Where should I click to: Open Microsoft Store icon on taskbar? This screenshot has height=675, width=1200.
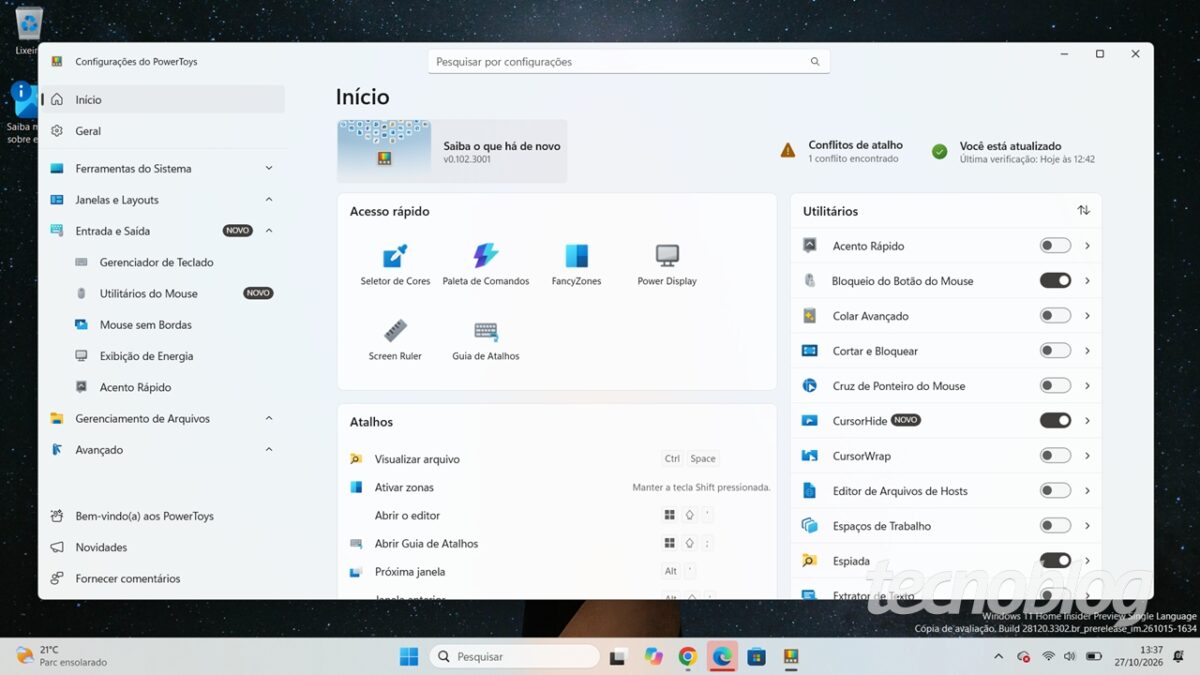[x=757, y=656]
